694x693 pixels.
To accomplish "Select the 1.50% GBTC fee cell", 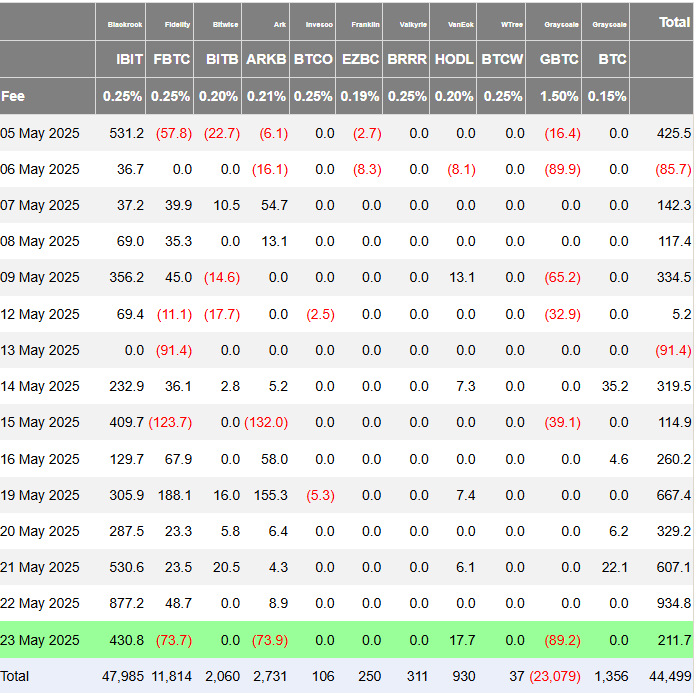I will pyautogui.click(x=558, y=96).
